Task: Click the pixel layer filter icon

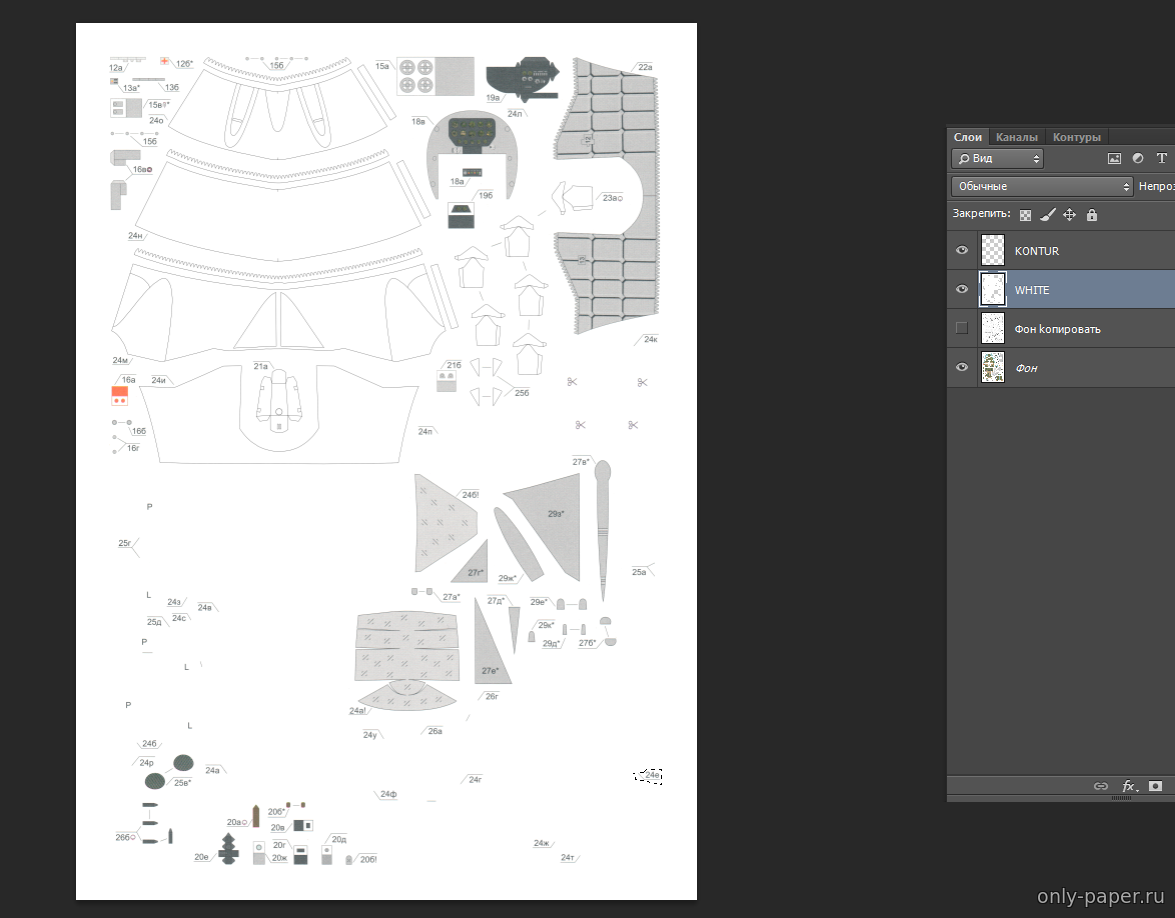Action: 1114,158
